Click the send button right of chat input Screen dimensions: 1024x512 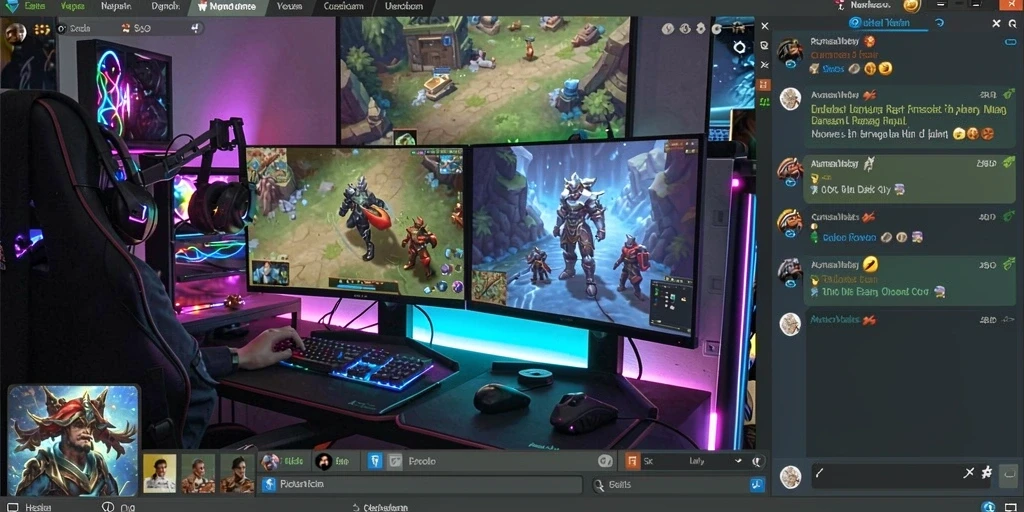pyautogui.click(x=1008, y=476)
